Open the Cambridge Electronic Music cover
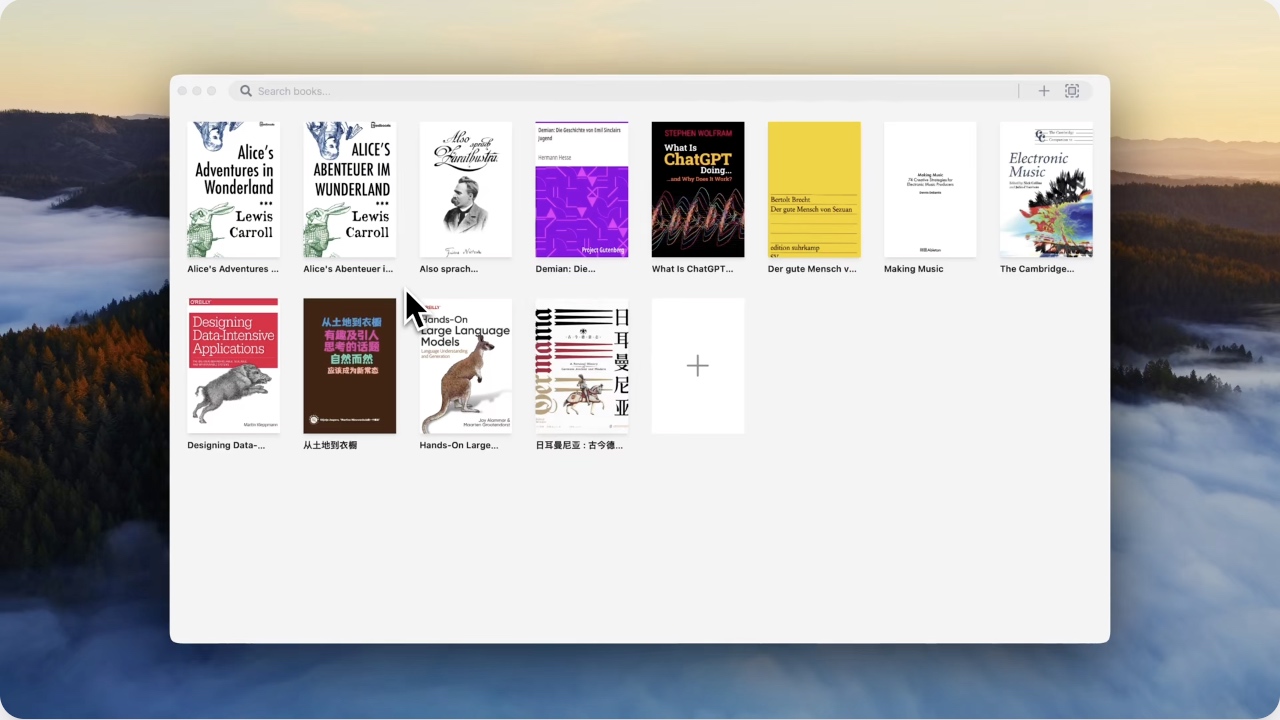 [x=1046, y=190]
